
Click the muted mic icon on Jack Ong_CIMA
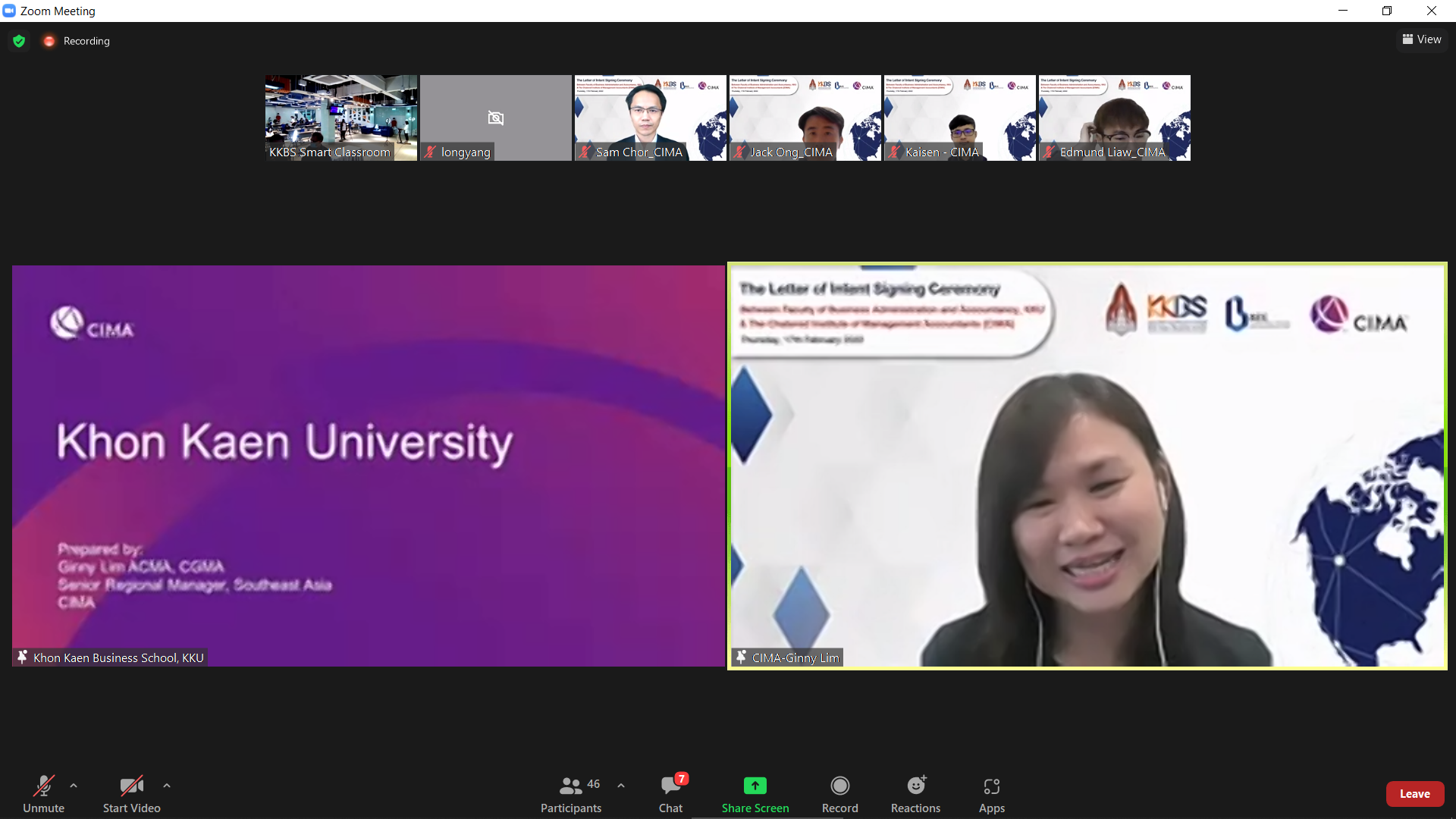pyautogui.click(x=739, y=152)
